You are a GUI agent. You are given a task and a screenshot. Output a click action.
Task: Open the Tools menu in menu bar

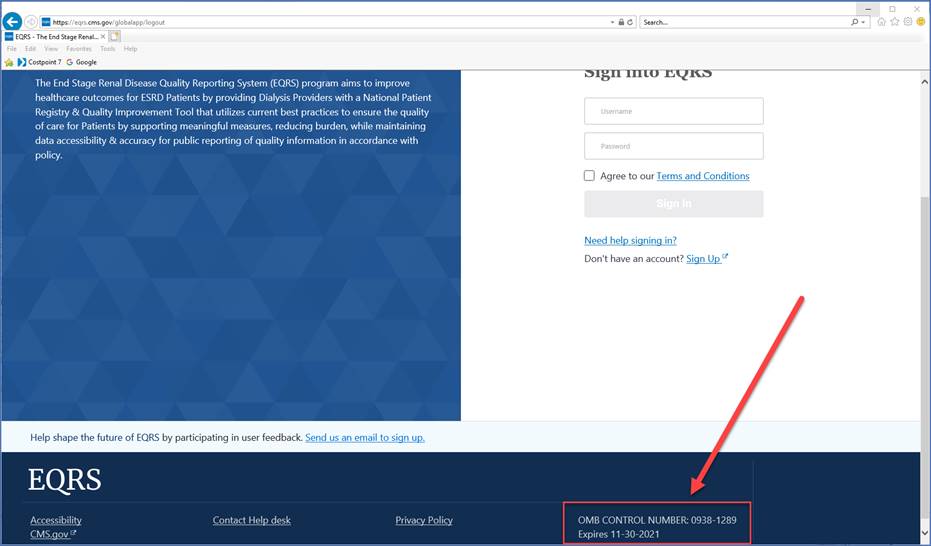pyautogui.click(x=107, y=49)
